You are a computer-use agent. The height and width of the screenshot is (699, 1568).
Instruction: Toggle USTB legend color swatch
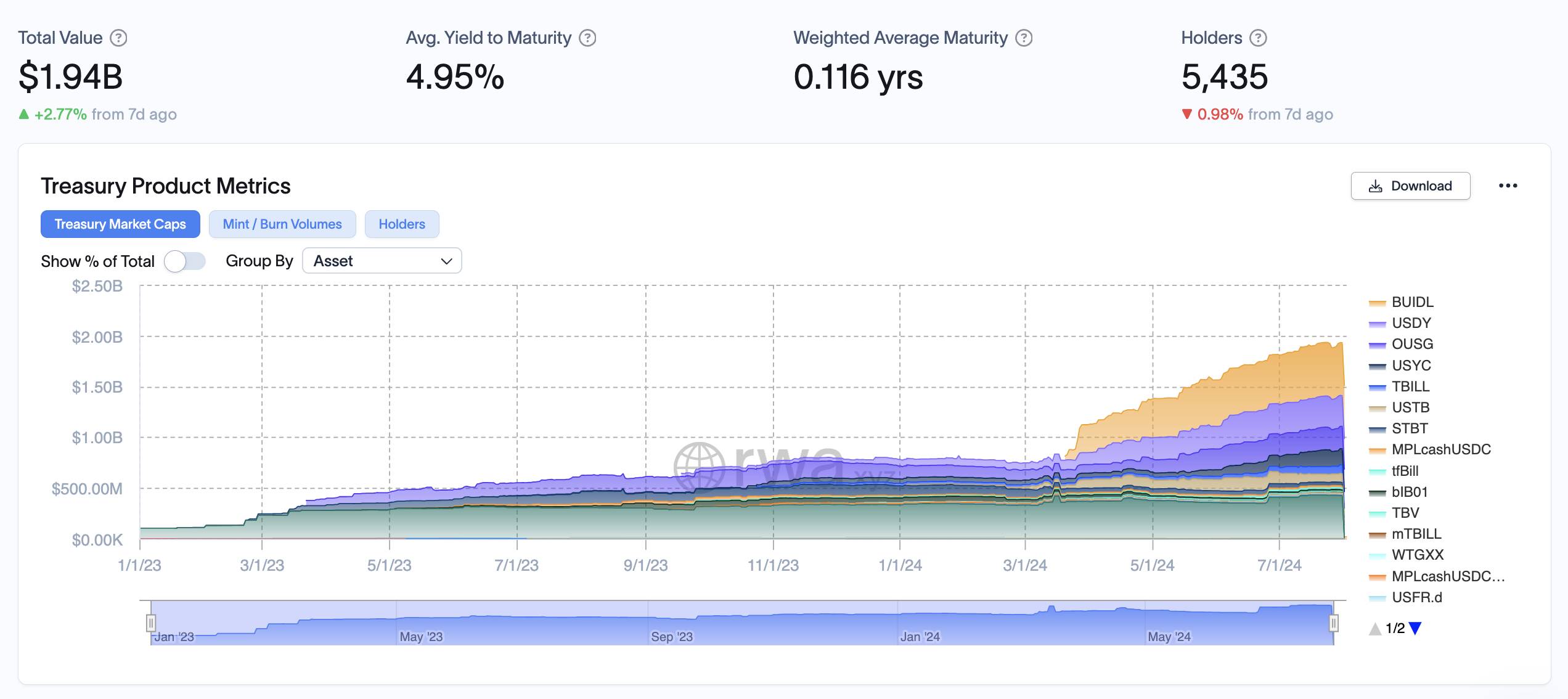[x=1377, y=409]
